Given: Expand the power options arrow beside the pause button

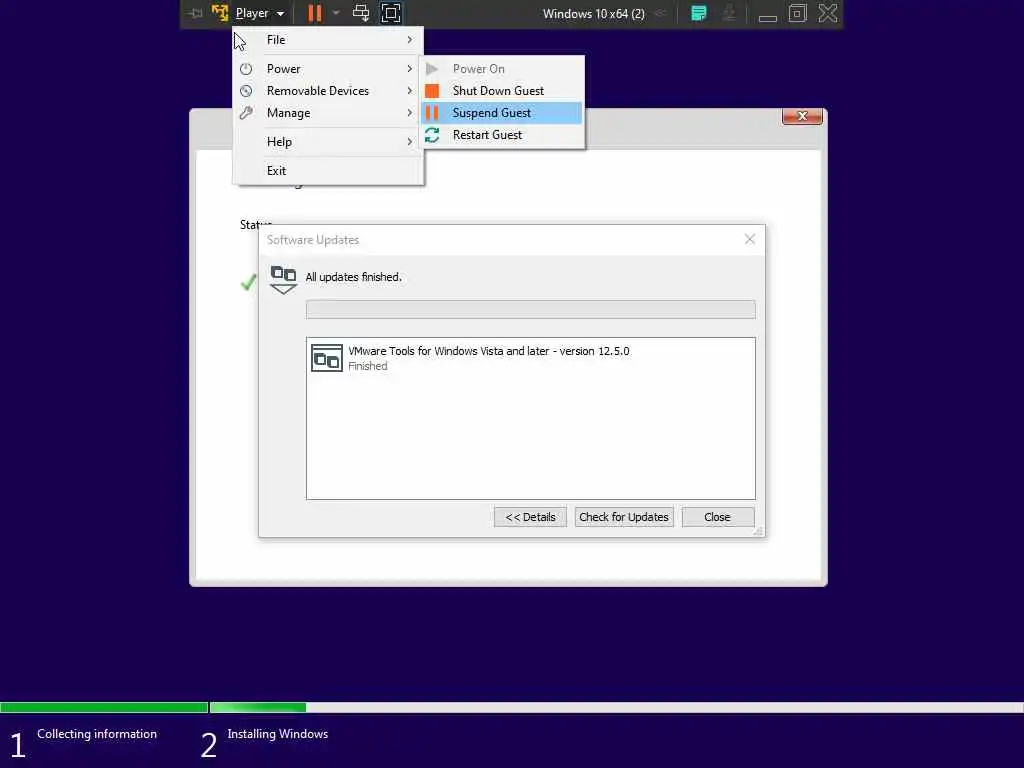Looking at the screenshot, I should (336, 13).
